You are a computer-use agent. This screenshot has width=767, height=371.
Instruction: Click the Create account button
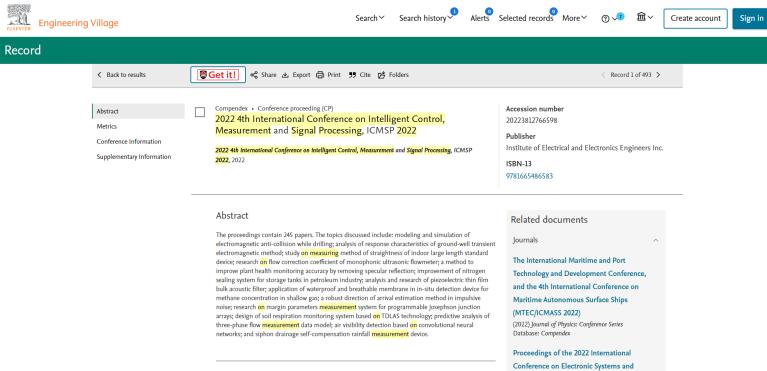click(695, 19)
